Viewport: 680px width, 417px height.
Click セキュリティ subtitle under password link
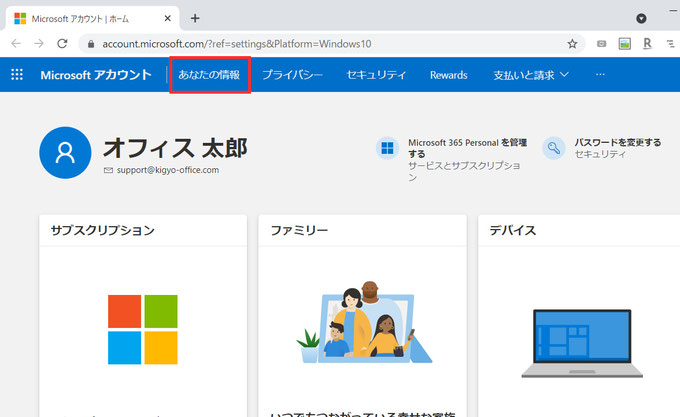coord(600,154)
